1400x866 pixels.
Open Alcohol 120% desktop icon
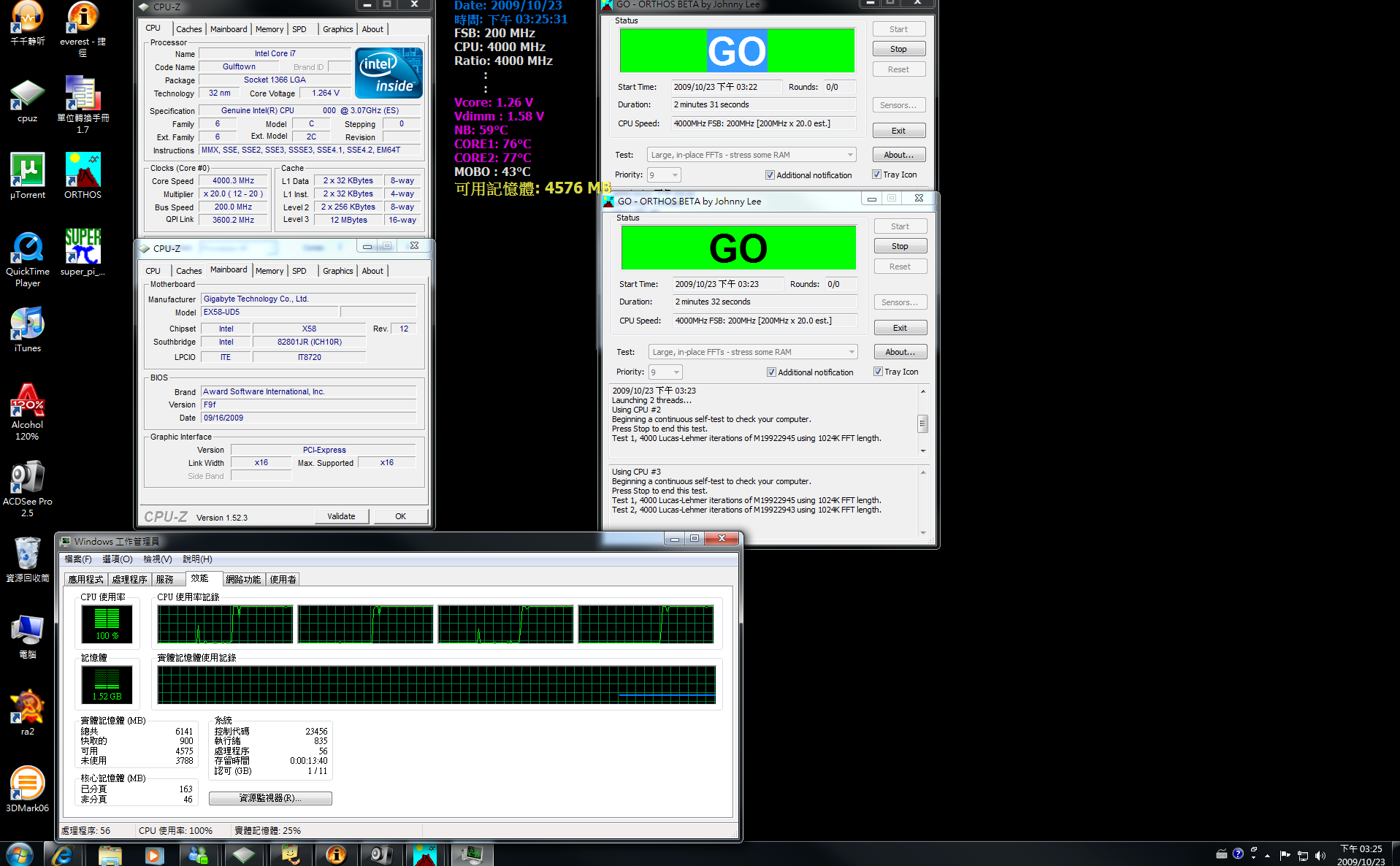coord(27,412)
